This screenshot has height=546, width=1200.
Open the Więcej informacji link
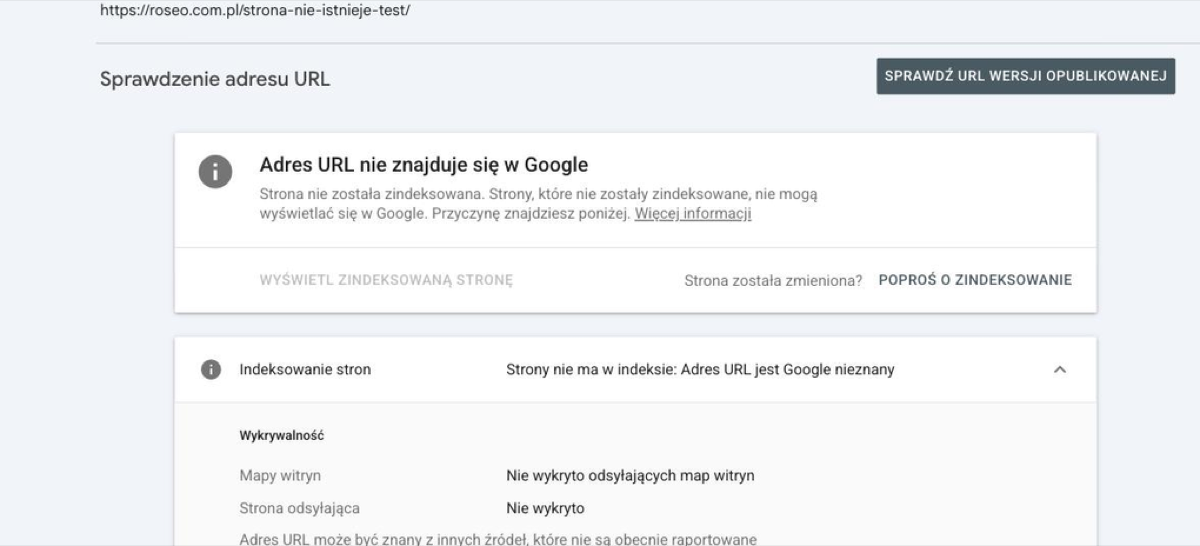pyautogui.click(x=693, y=214)
